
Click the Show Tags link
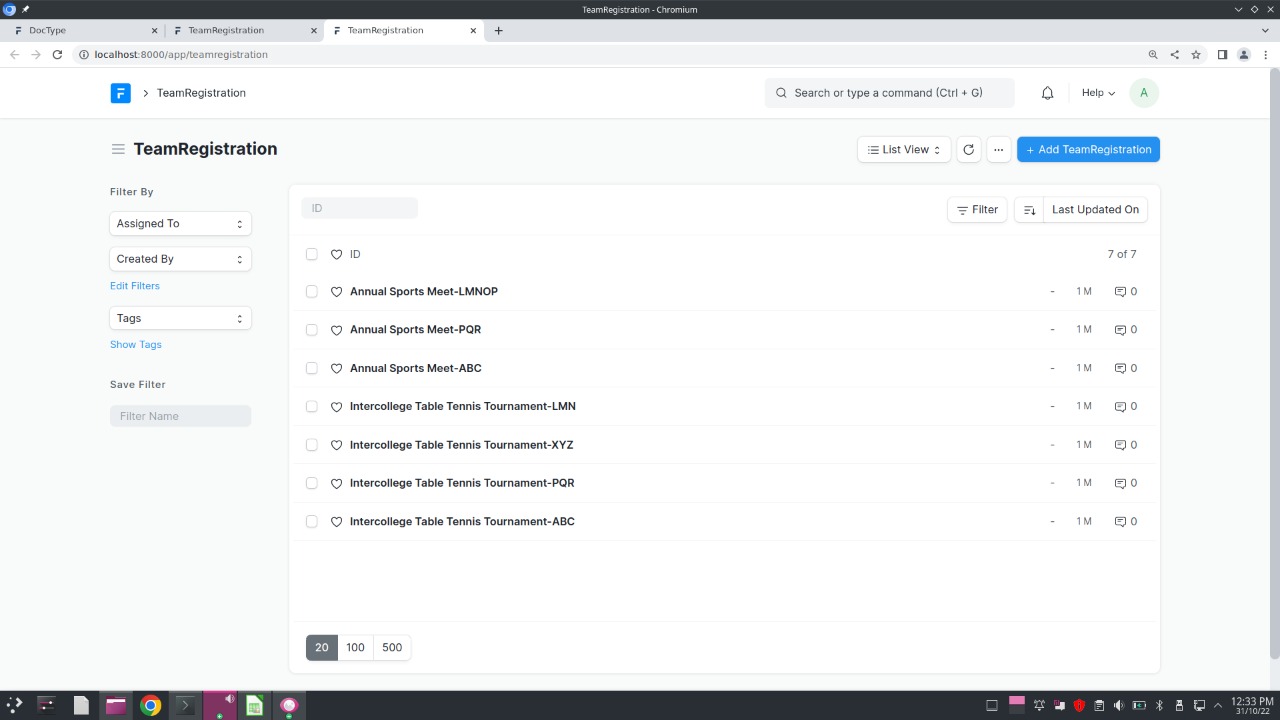pyautogui.click(x=136, y=345)
